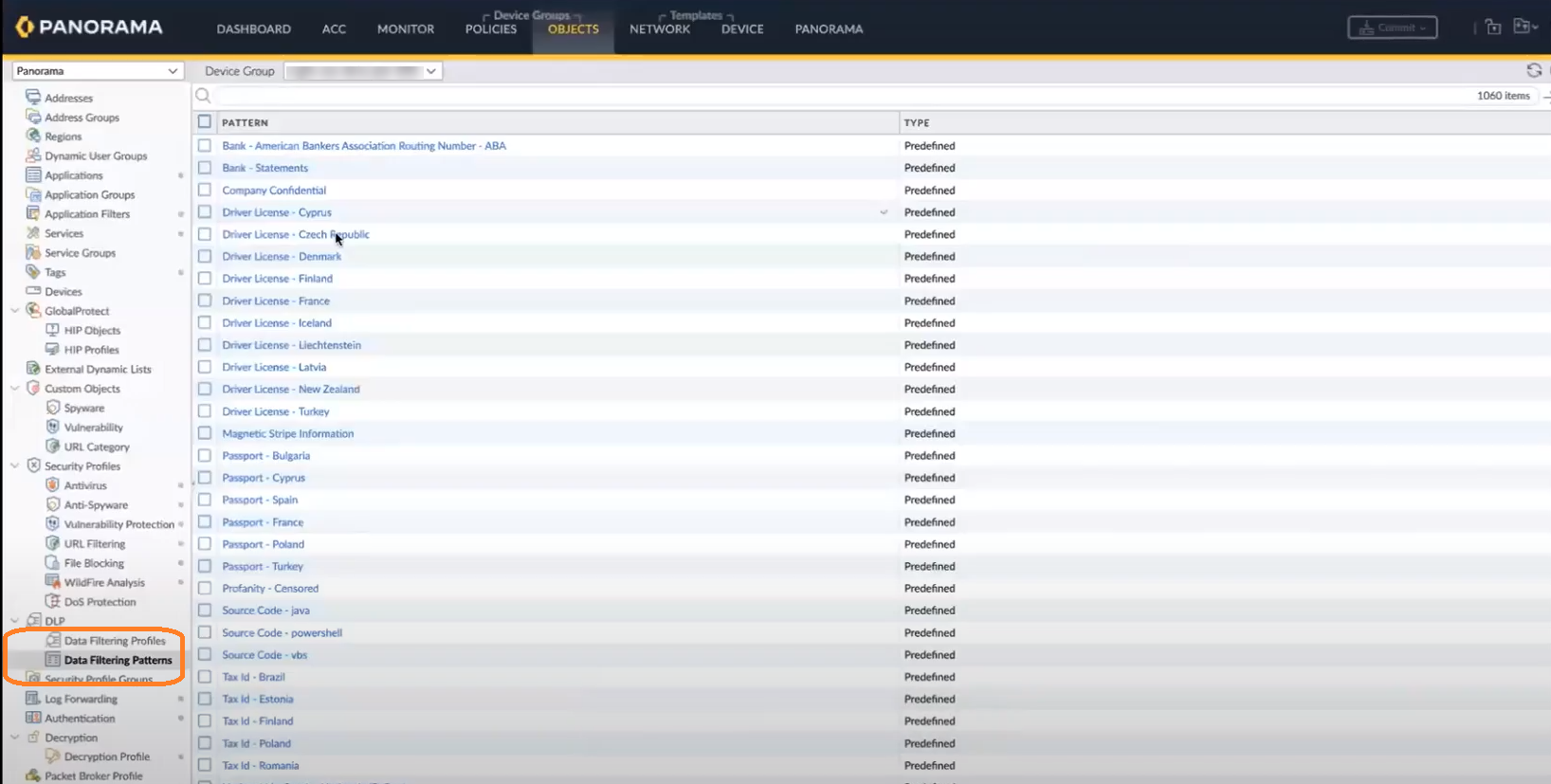The image size is (1551, 784).
Task: Open the Device Group dropdown
Action: pos(363,71)
